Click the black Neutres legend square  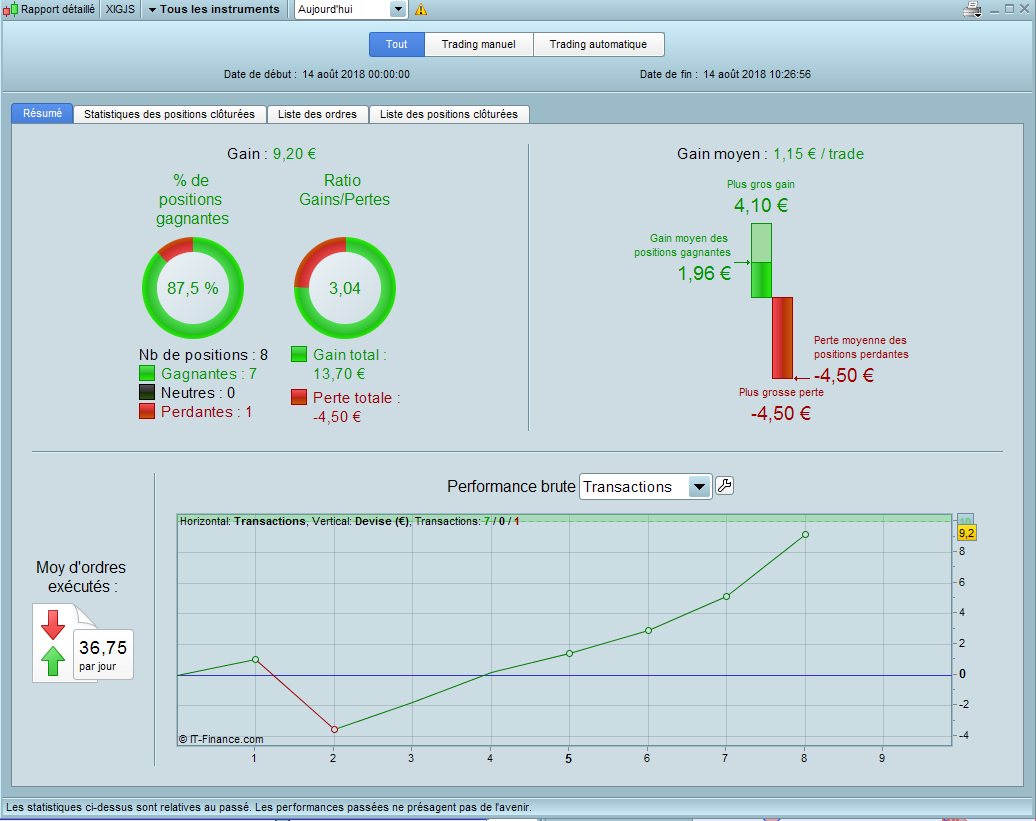pyautogui.click(x=147, y=392)
